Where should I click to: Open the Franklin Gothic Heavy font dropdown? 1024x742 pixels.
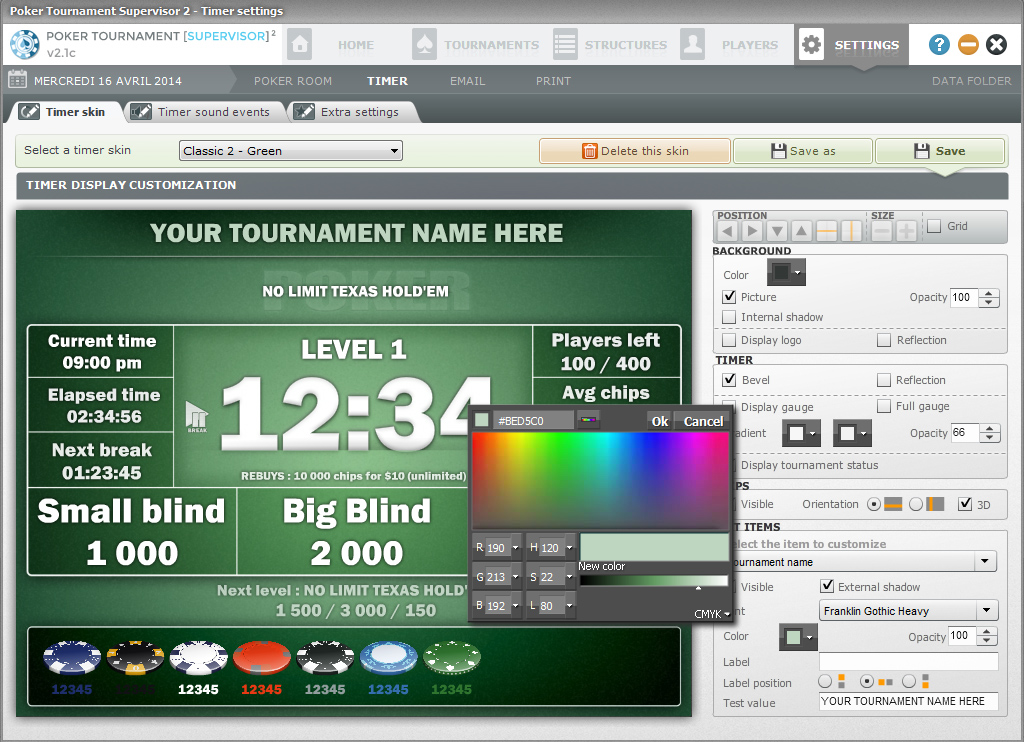(x=908, y=610)
